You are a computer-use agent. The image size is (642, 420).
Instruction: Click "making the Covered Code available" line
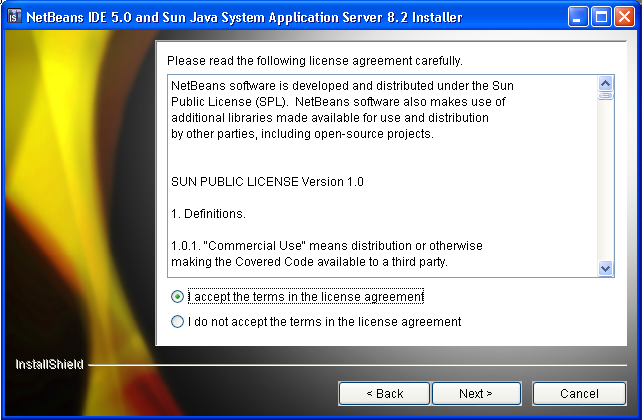[x=310, y=262]
